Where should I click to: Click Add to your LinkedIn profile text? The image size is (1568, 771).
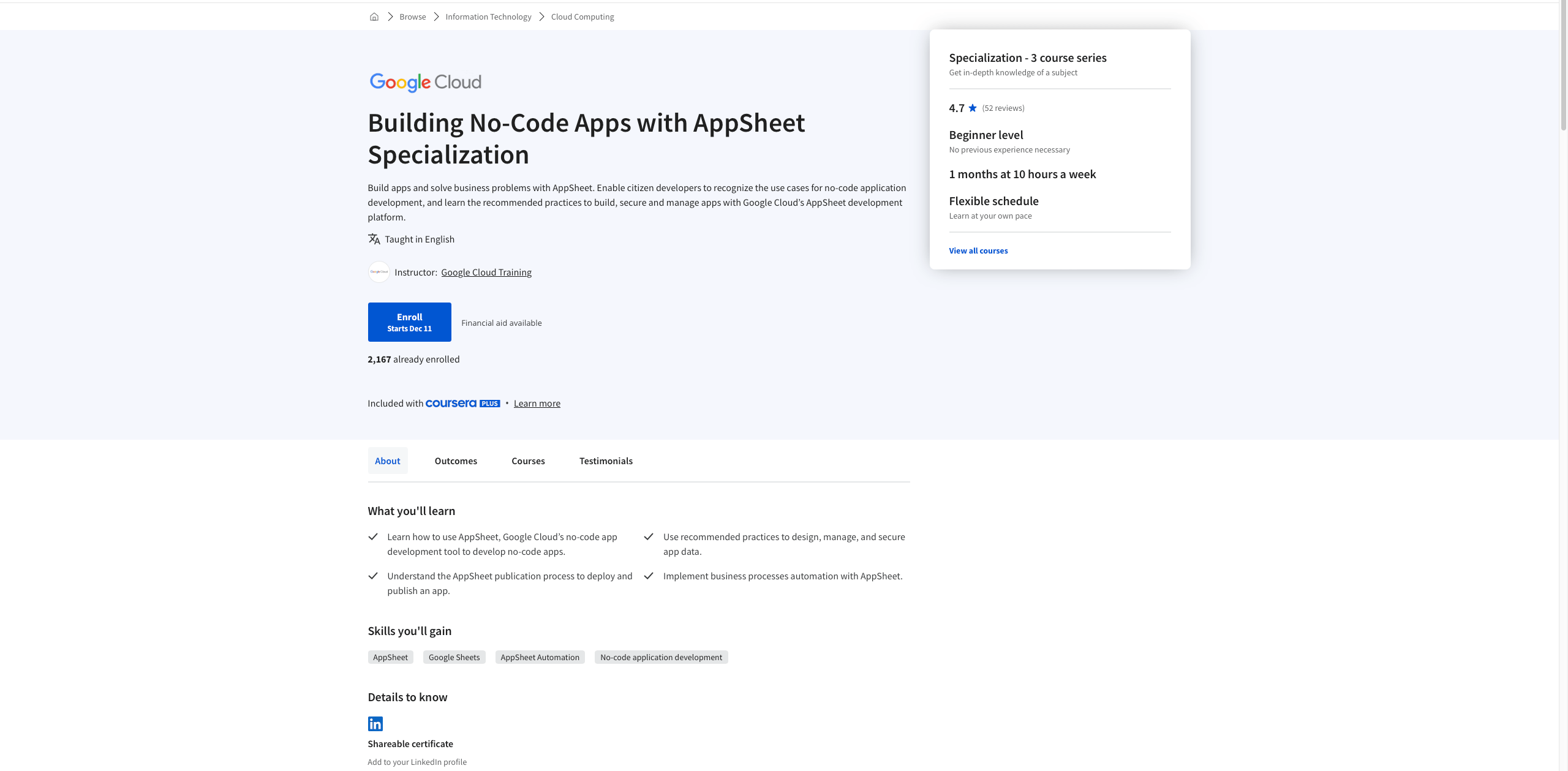[417, 762]
